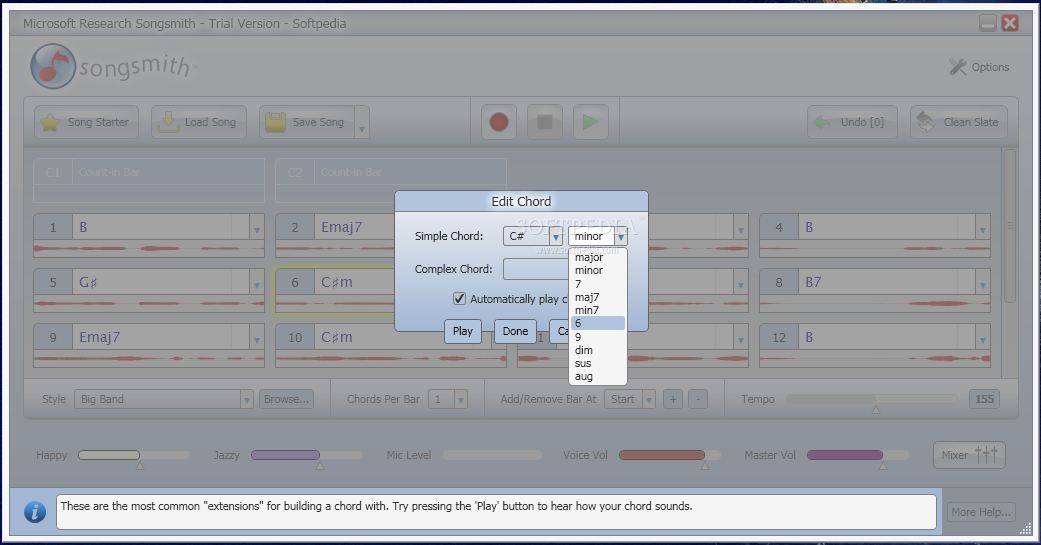Screen dimensions: 1041x545
Task: Click the Stop playback button
Action: pyautogui.click(x=545, y=122)
